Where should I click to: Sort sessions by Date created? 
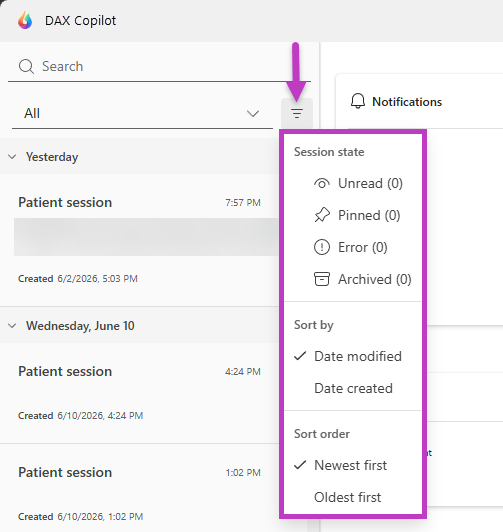[x=353, y=388]
